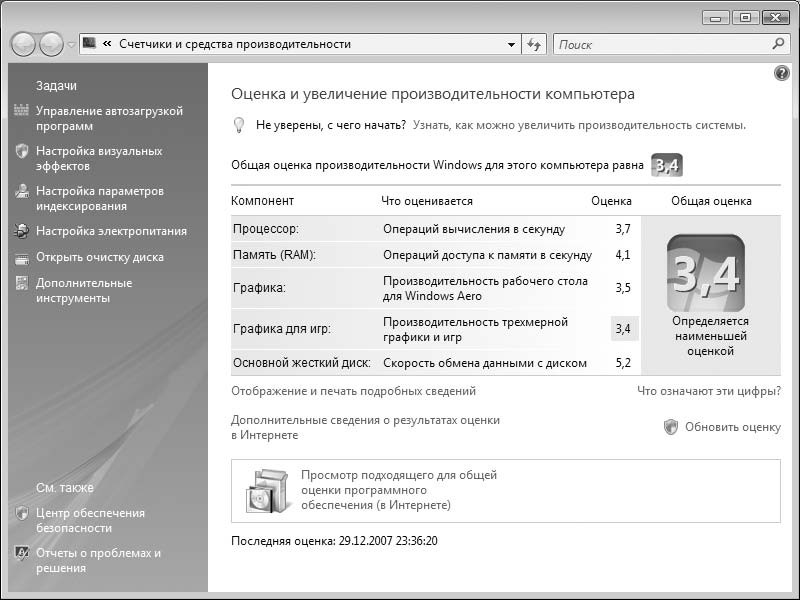Open link Обновить оценку
Screen dimensions: 800x600
tap(732, 427)
